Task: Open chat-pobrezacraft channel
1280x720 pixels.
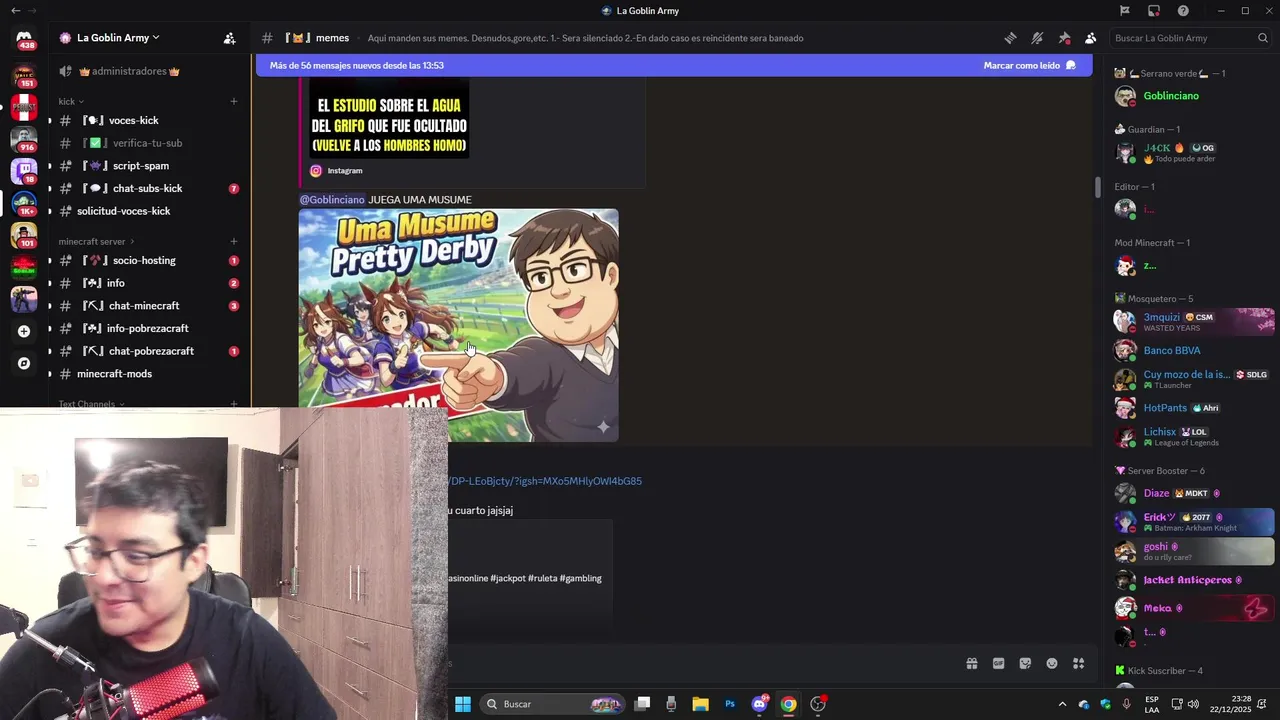Action: (147, 351)
